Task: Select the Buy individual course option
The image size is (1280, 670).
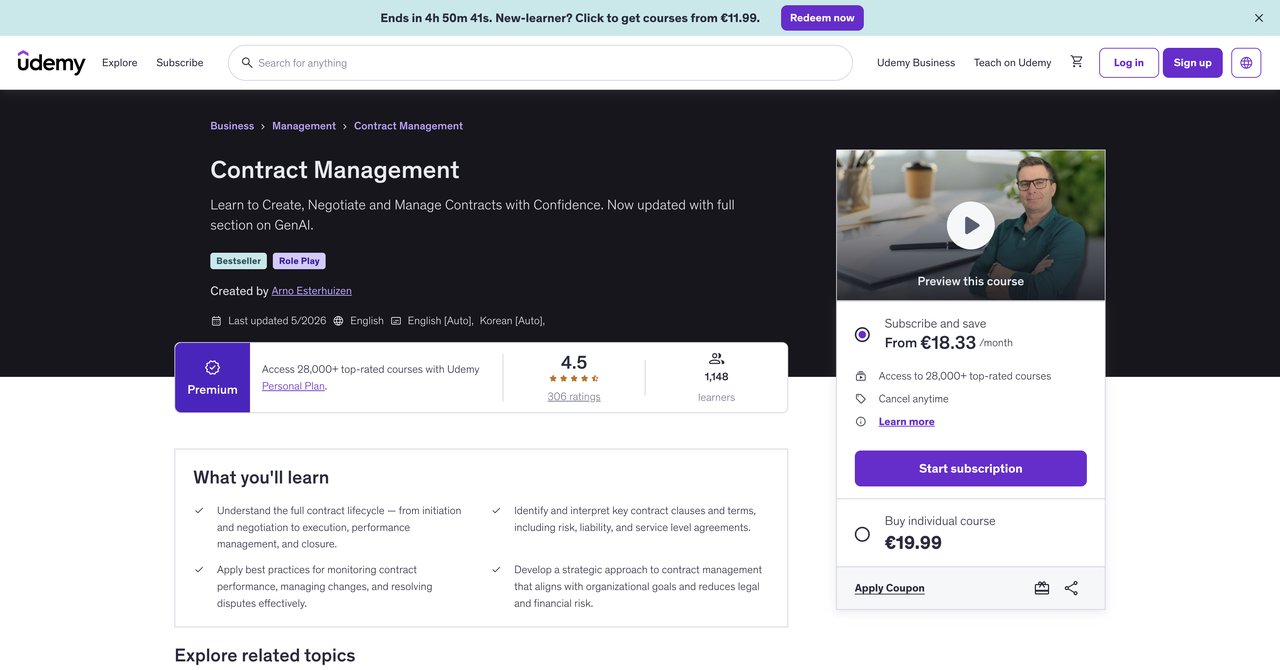Action: 862,534
